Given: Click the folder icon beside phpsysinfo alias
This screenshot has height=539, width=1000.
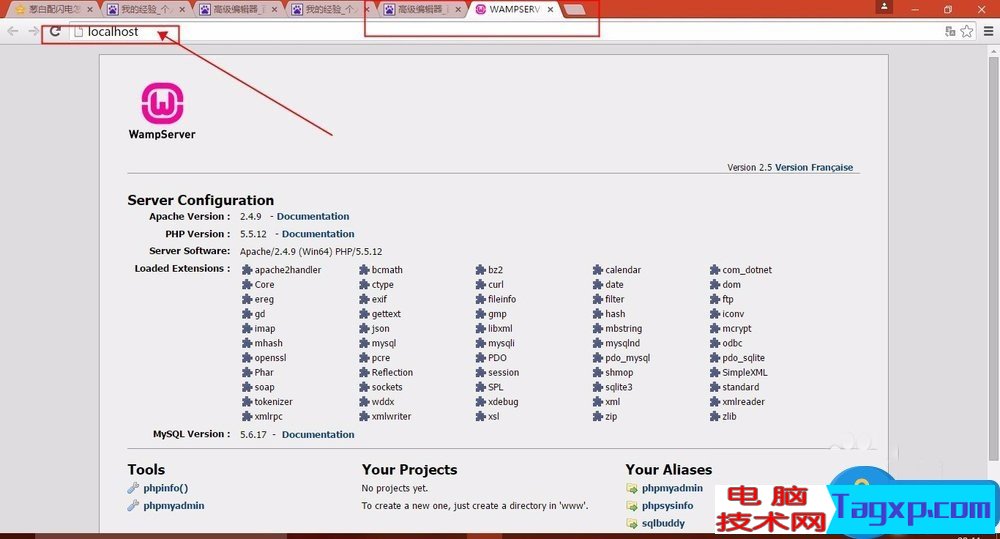Looking at the screenshot, I should point(631,506).
